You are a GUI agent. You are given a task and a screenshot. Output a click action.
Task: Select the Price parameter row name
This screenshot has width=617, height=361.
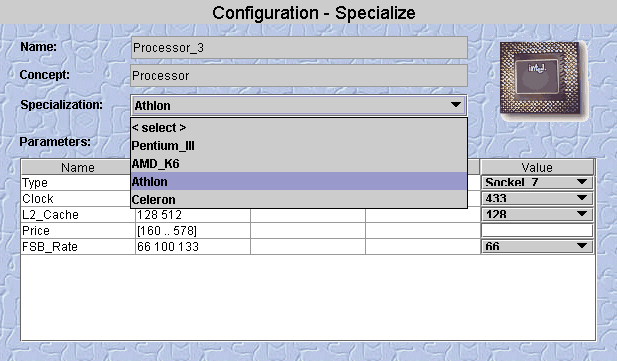(x=78, y=231)
